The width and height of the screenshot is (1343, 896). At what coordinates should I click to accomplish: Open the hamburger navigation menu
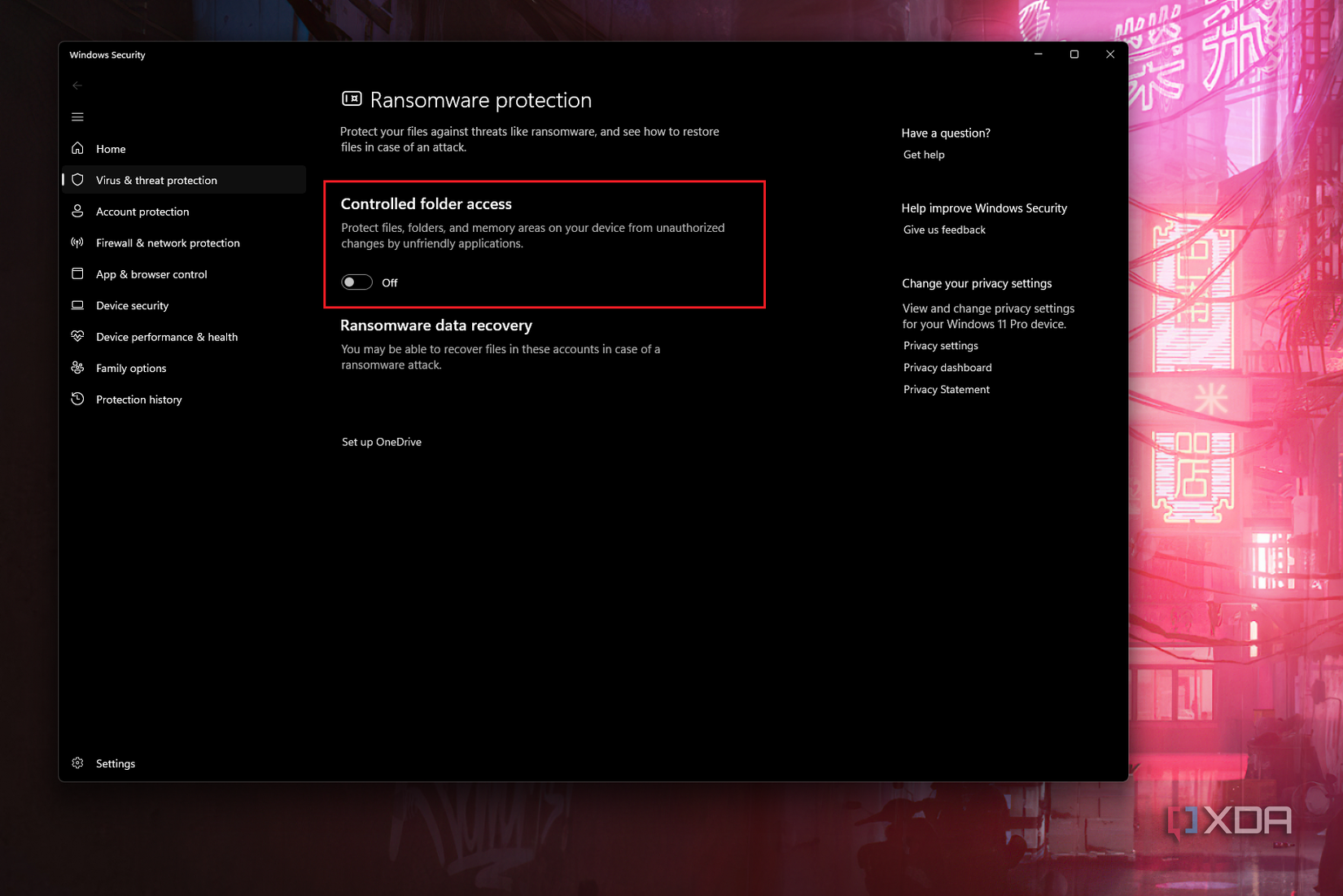pos(77,117)
